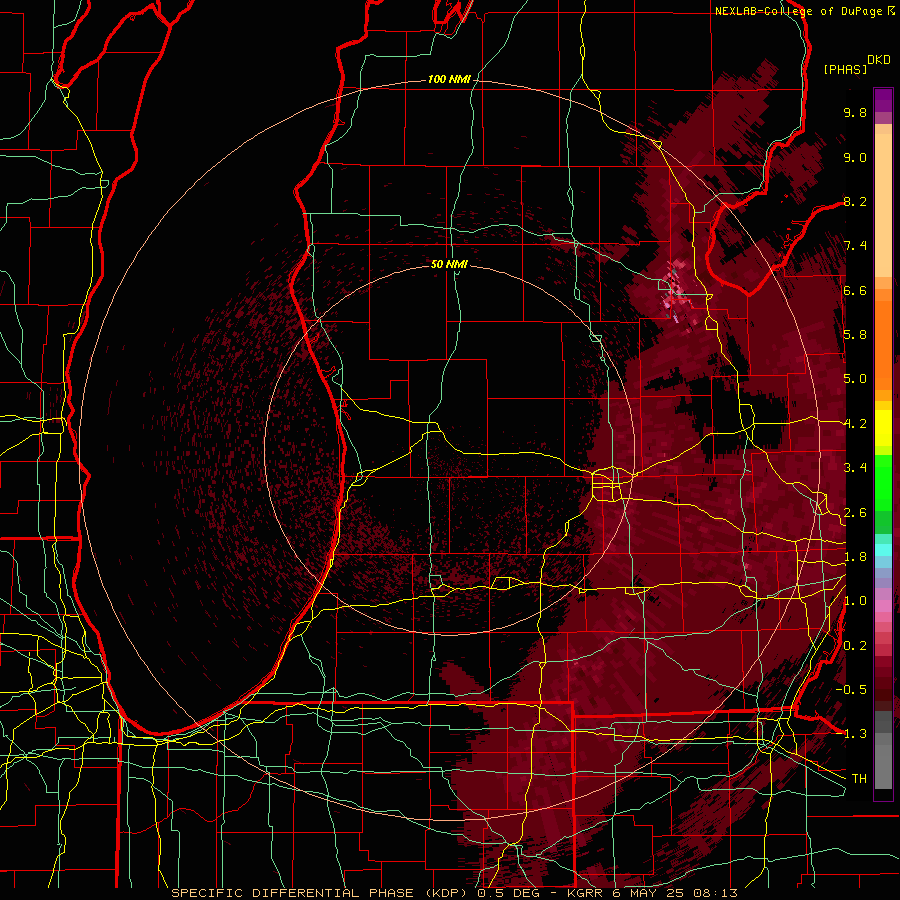This screenshot has width=900, height=900.
Task: Select the 7.4 scale value
Action: click(855, 246)
